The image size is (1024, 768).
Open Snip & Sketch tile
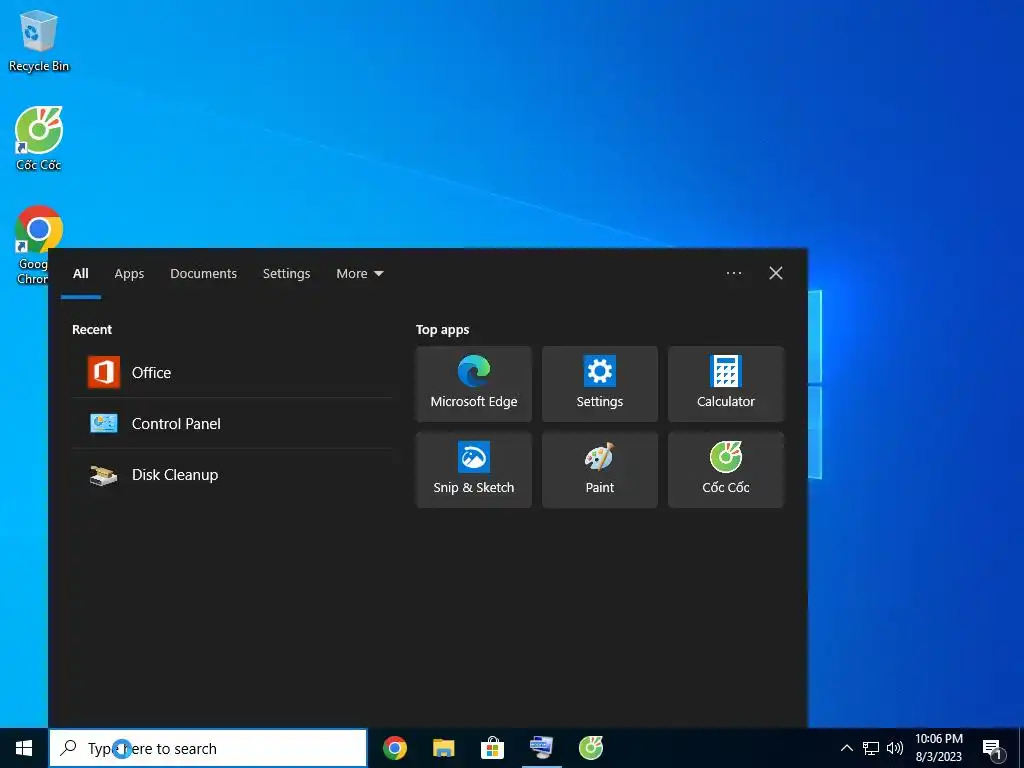coord(473,470)
